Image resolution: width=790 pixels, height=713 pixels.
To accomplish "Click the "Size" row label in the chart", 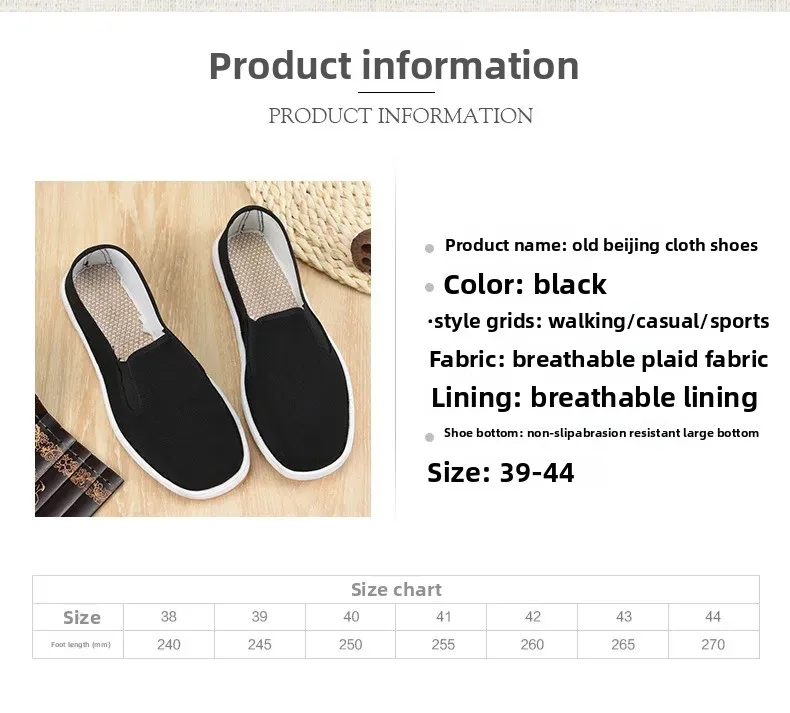I will coord(81,617).
